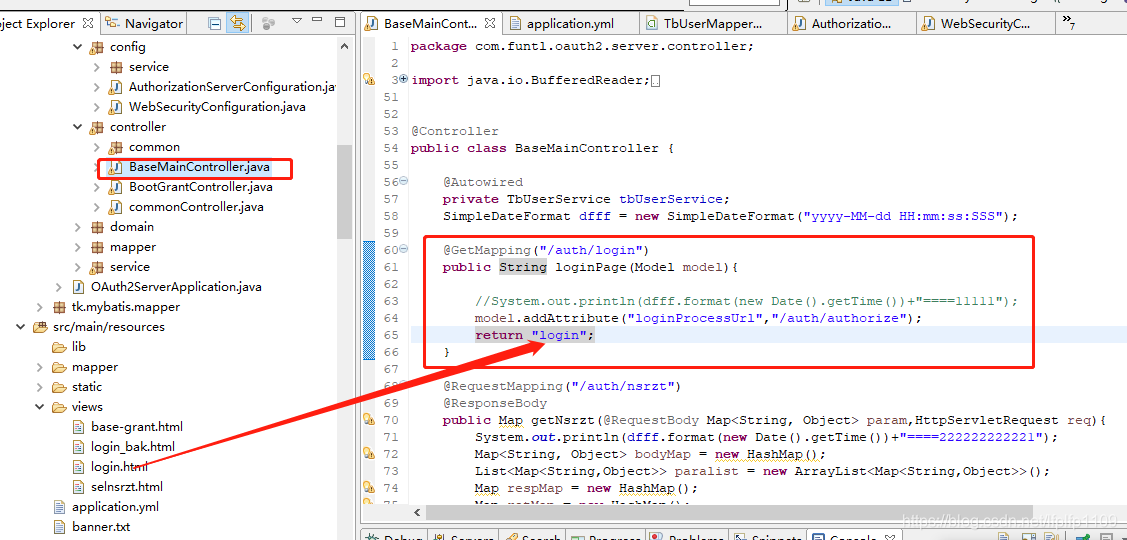
Task: Close the BaseMainCont... editor tab
Action: [489, 23]
